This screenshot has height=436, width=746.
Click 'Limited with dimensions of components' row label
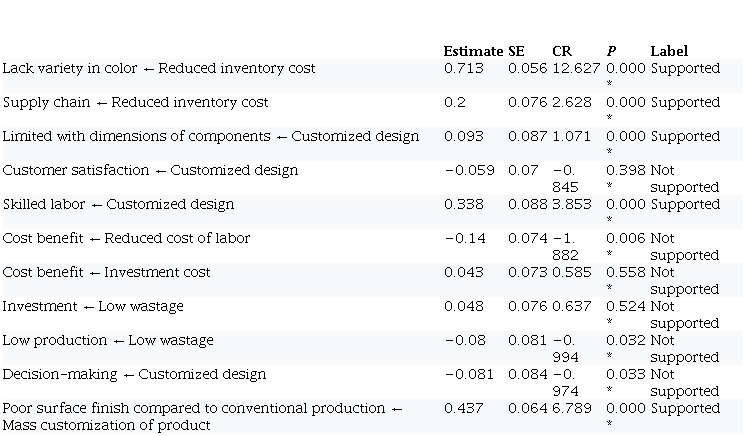click(x=210, y=136)
